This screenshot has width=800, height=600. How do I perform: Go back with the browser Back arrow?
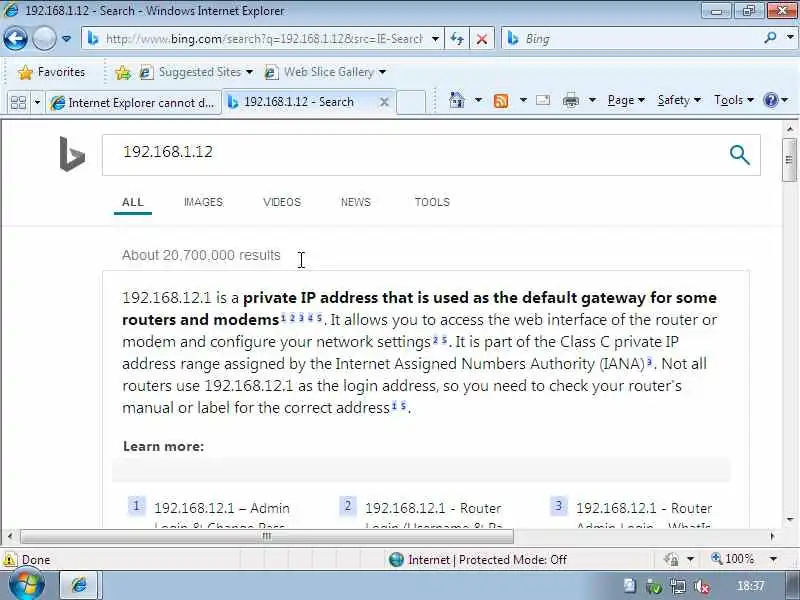point(15,38)
